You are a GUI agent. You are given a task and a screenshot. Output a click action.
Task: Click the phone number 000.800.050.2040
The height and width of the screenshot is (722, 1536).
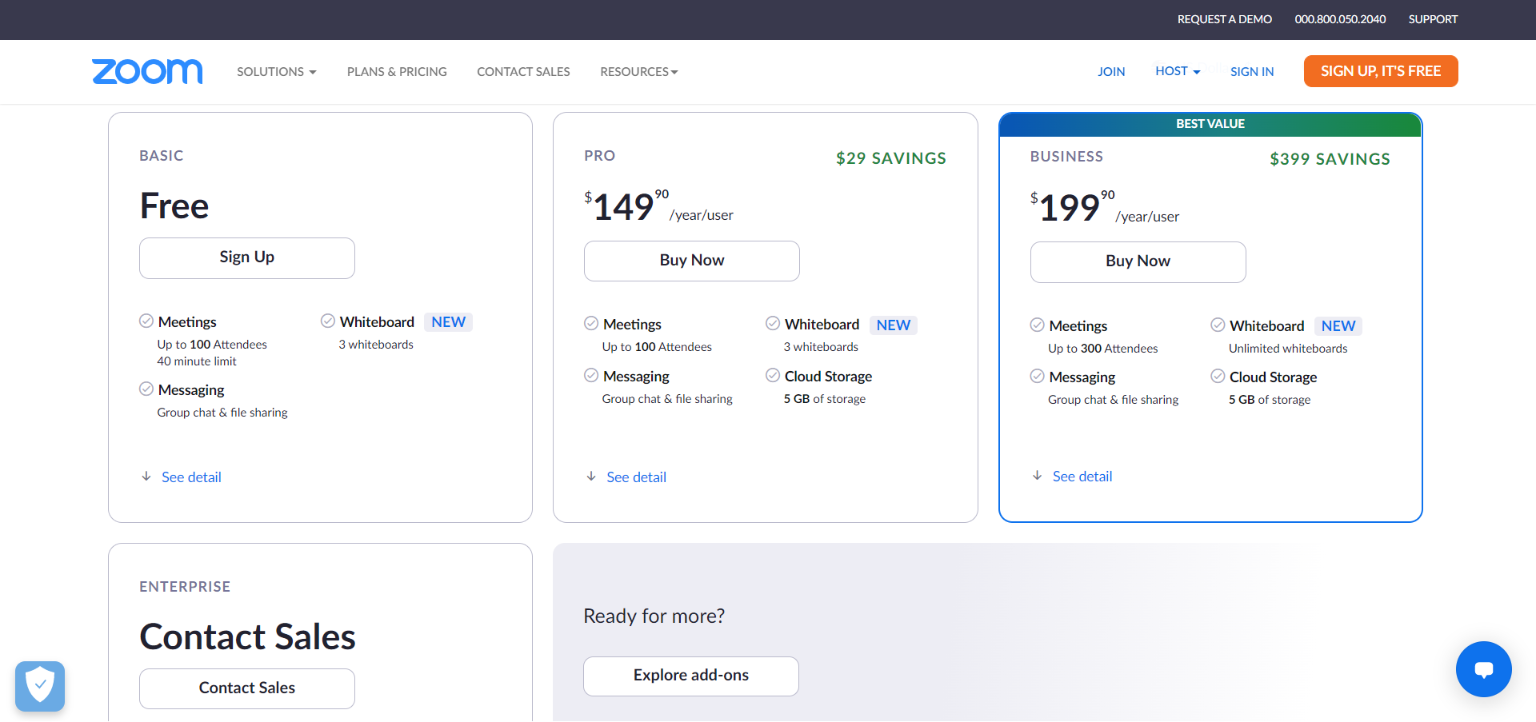tap(1340, 19)
